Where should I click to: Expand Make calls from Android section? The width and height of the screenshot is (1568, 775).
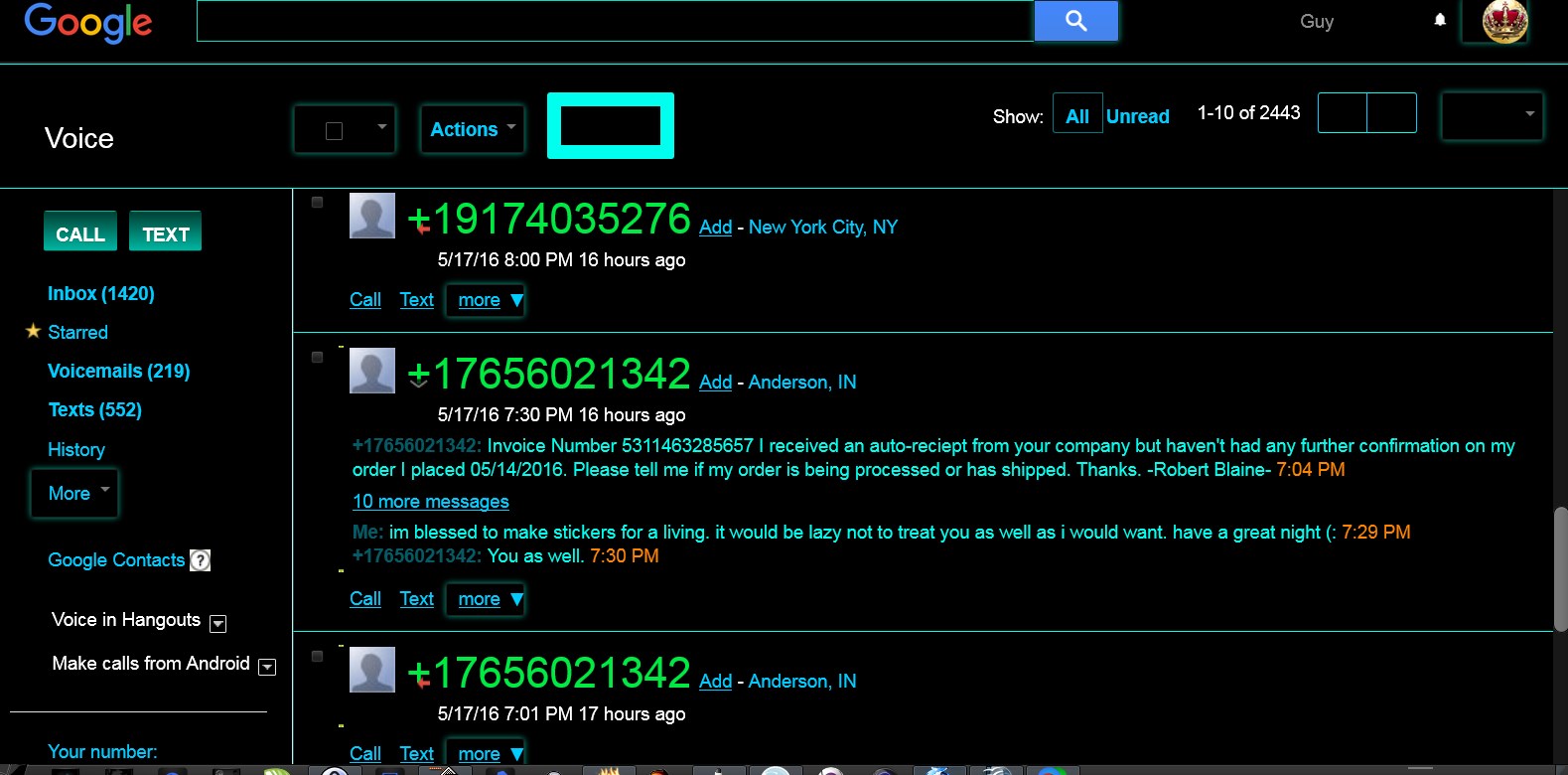tap(267, 667)
